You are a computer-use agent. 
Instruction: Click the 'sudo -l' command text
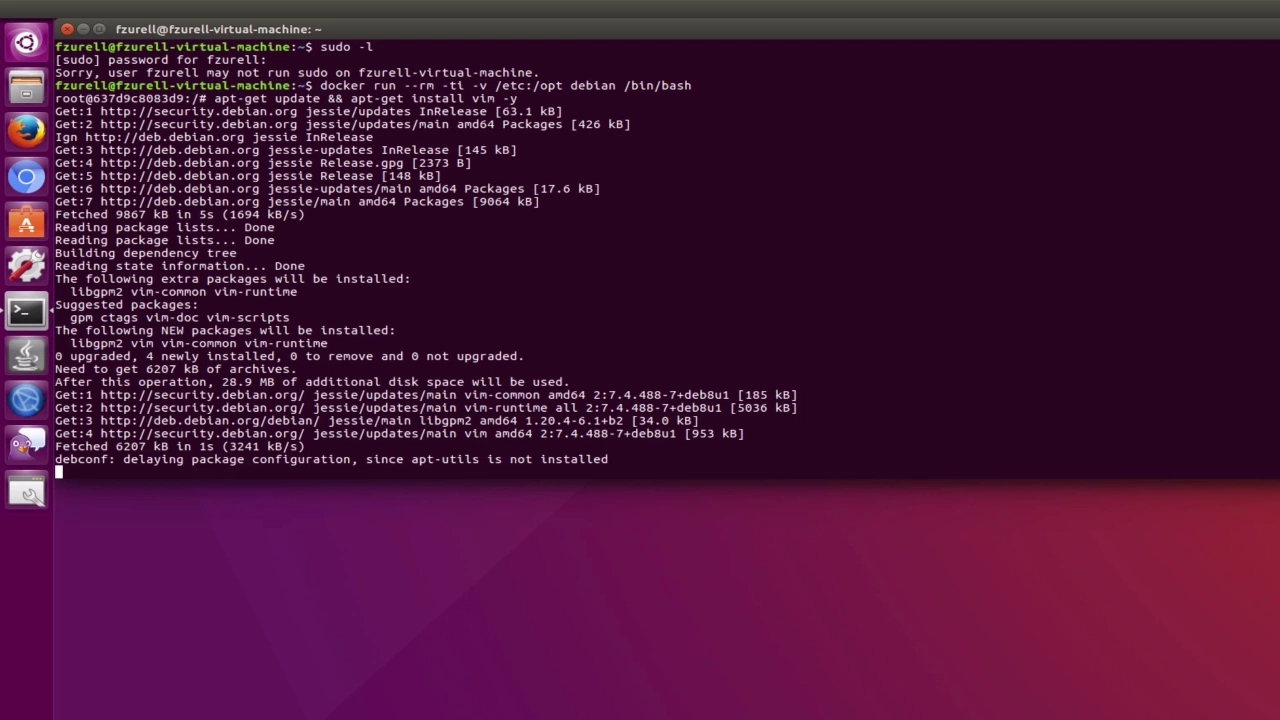(x=346, y=47)
